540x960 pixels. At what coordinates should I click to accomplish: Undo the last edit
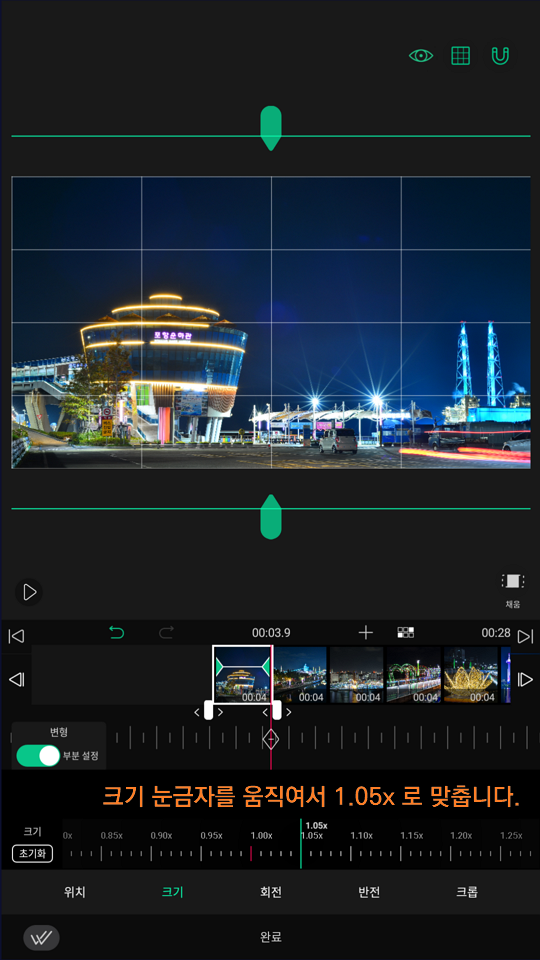coord(116,632)
